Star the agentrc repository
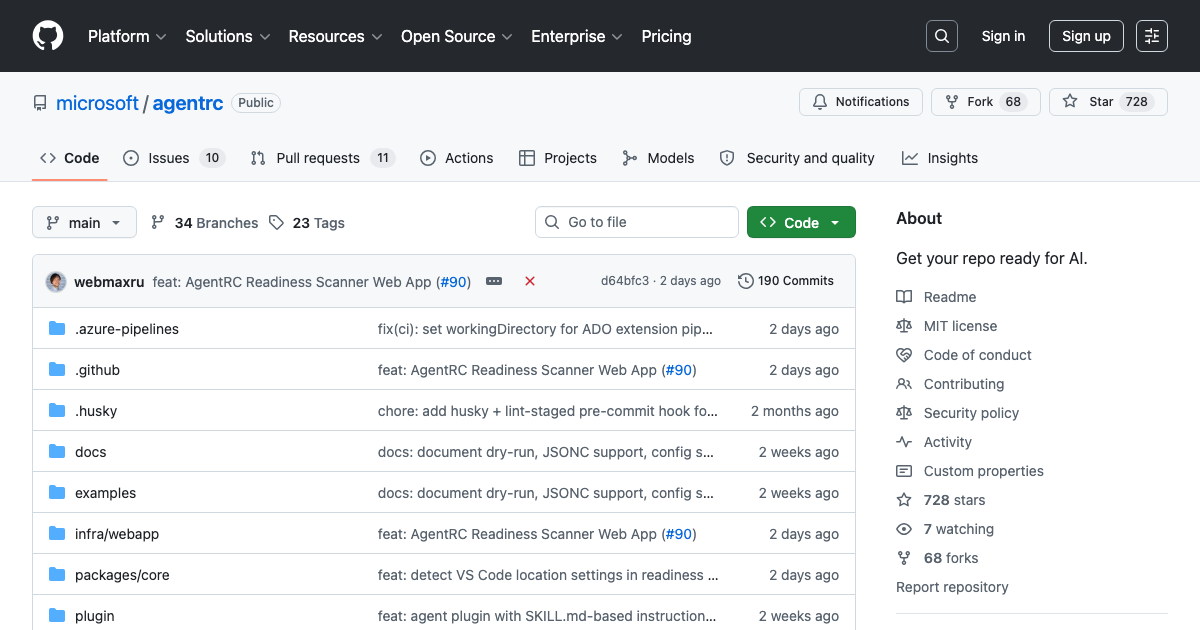Viewport: 1200px width, 630px height. (1108, 102)
